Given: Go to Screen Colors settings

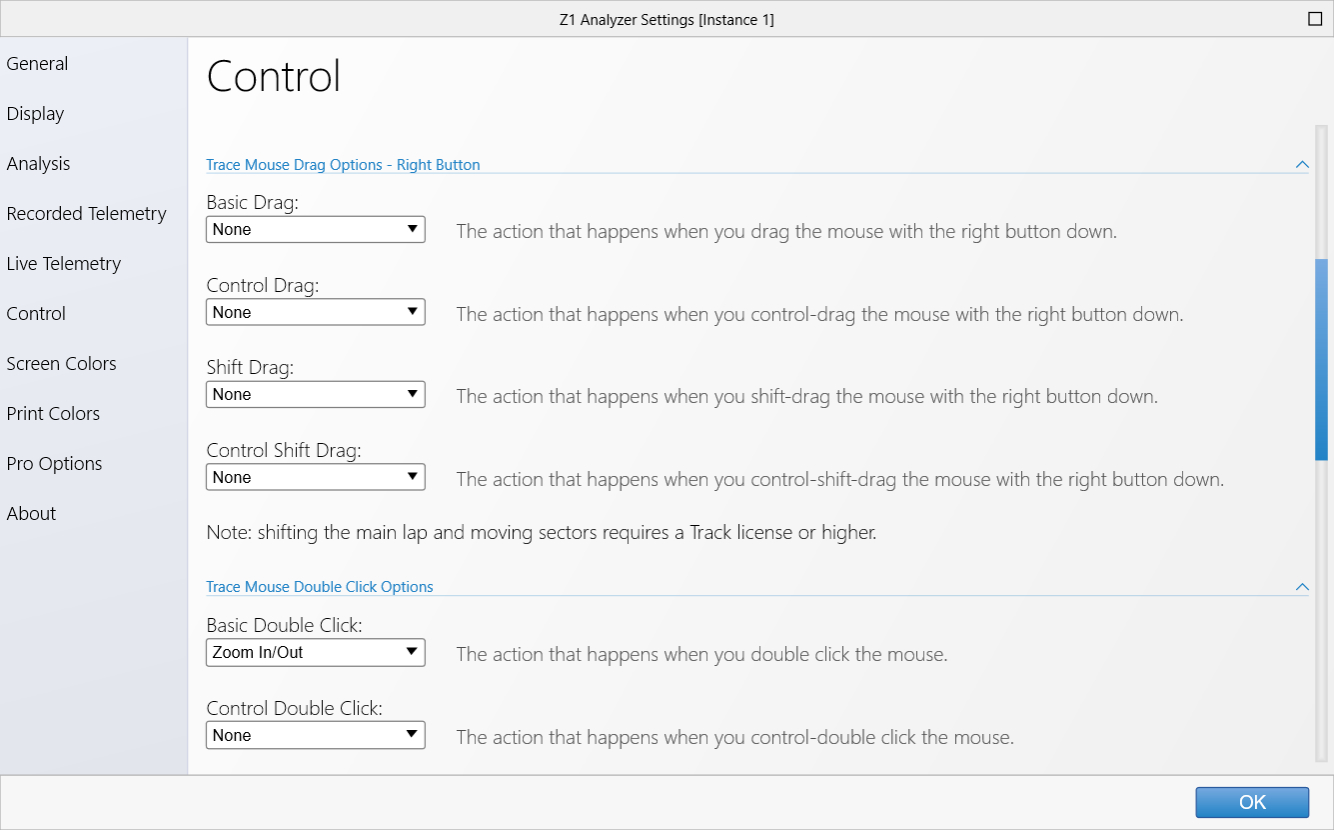Looking at the screenshot, I should click(x=61, y=363).
